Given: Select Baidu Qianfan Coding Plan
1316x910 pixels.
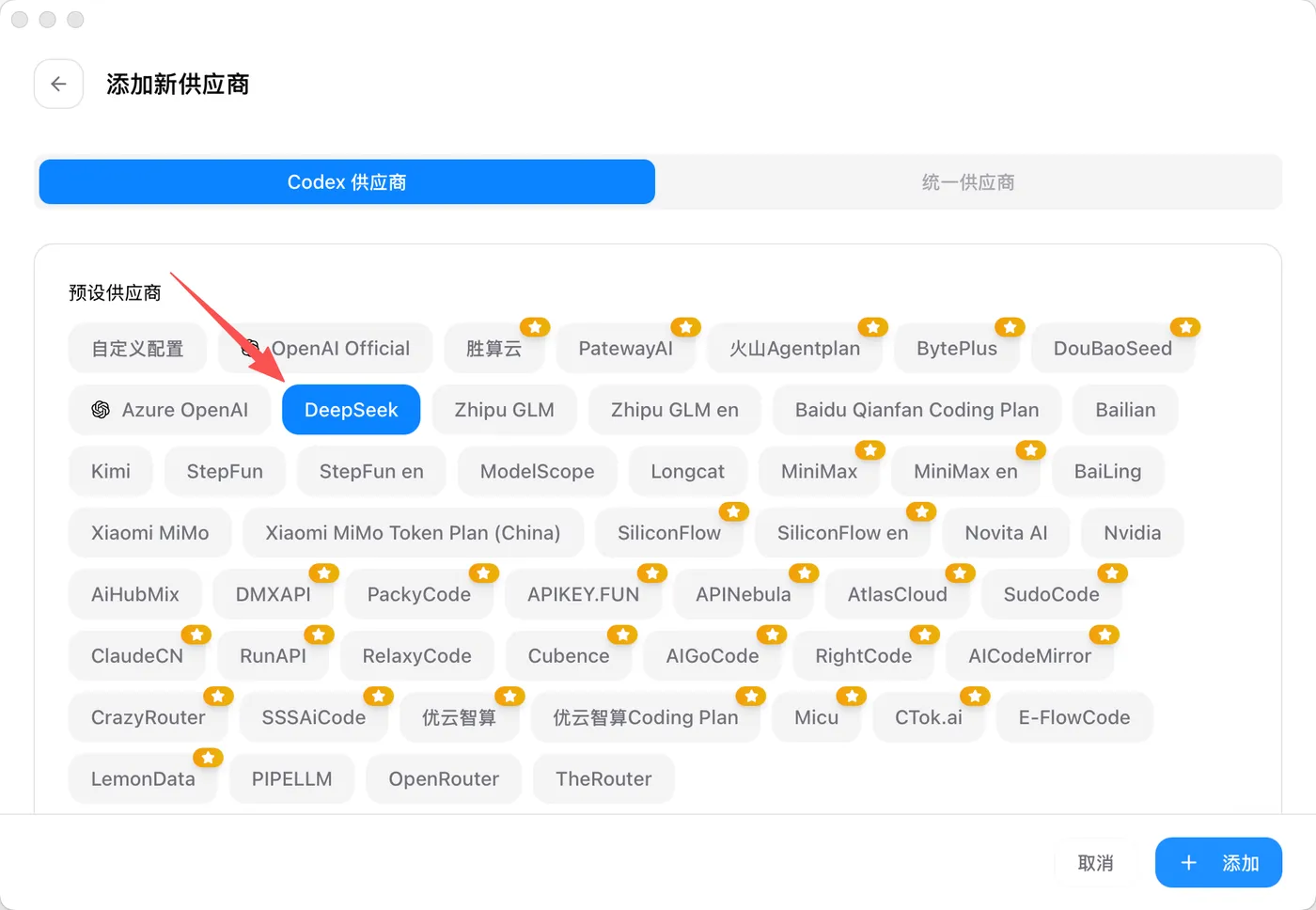Looking at the screenshot, I should pyautogui.click(x=916, y=410).
